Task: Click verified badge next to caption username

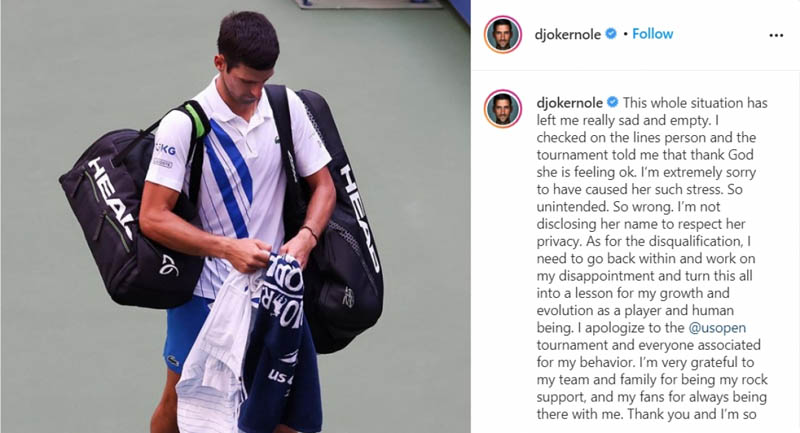Action: (x=613, y=103)
